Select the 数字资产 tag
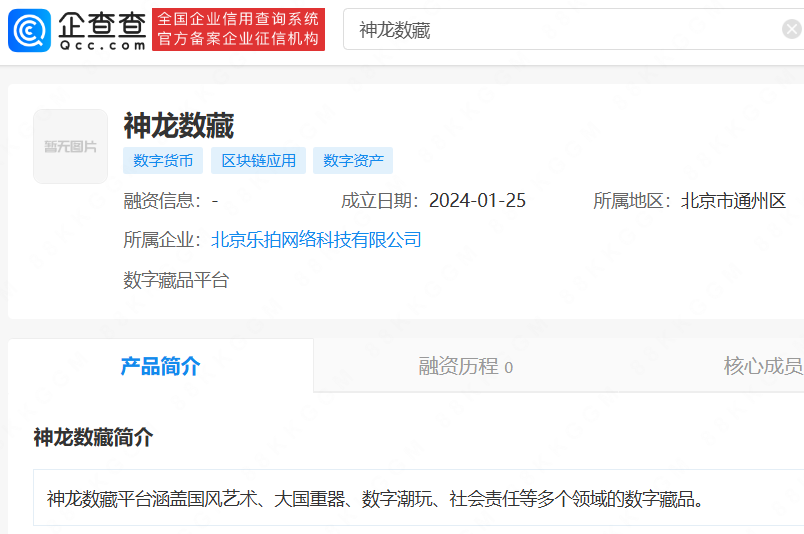 pyautogui.click(x=353, y=161)
